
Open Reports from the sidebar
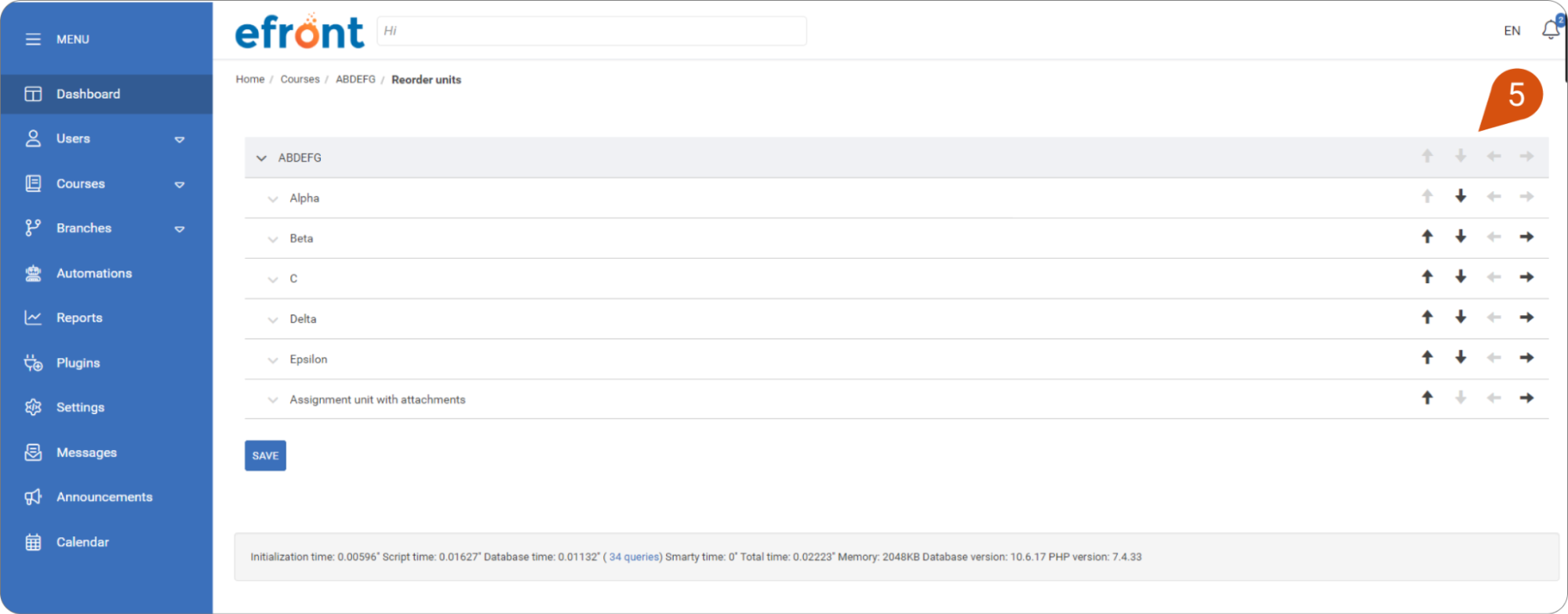tap(79, 318)
